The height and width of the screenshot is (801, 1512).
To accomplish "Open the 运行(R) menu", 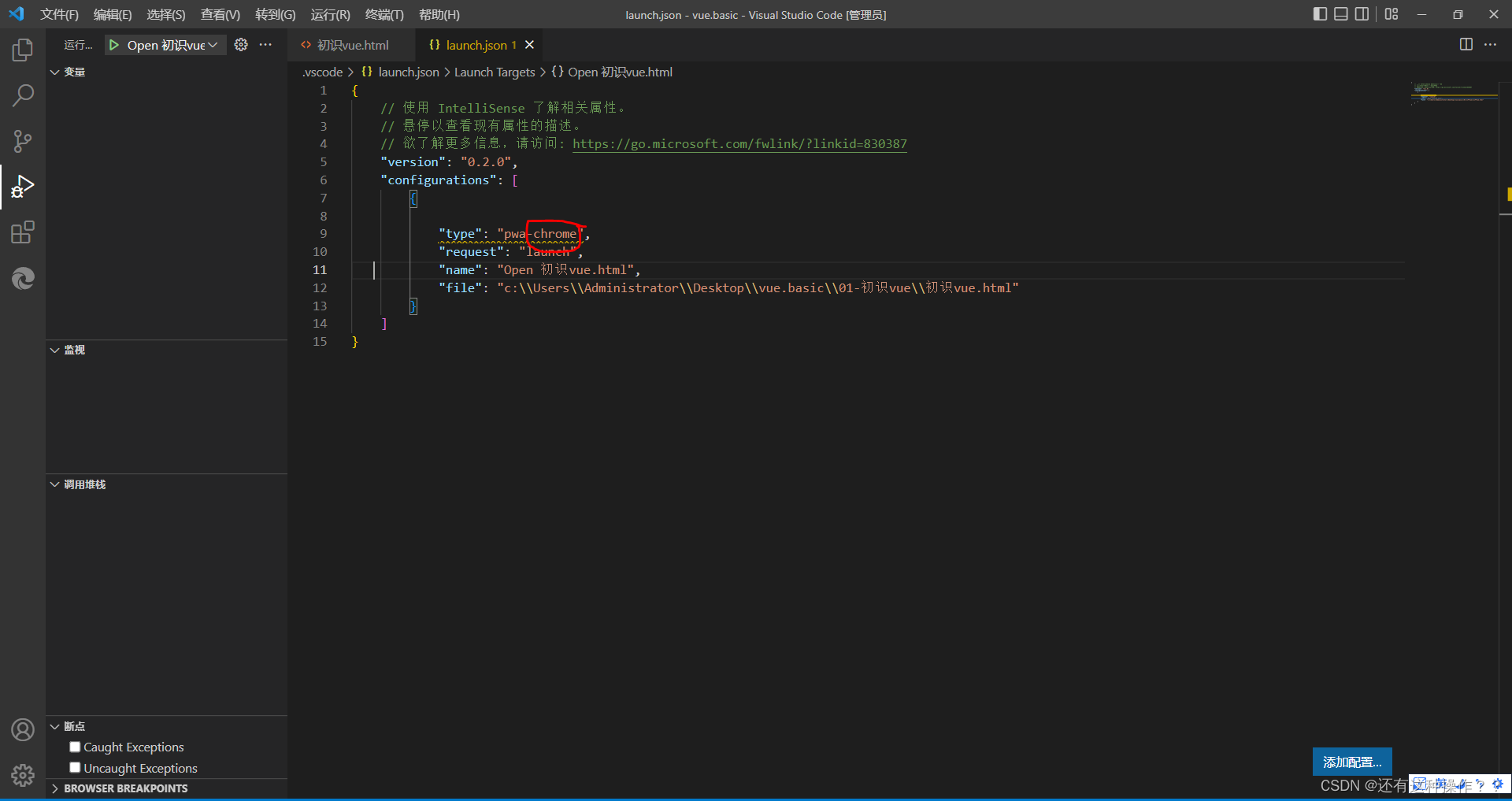I will (330, 15).
